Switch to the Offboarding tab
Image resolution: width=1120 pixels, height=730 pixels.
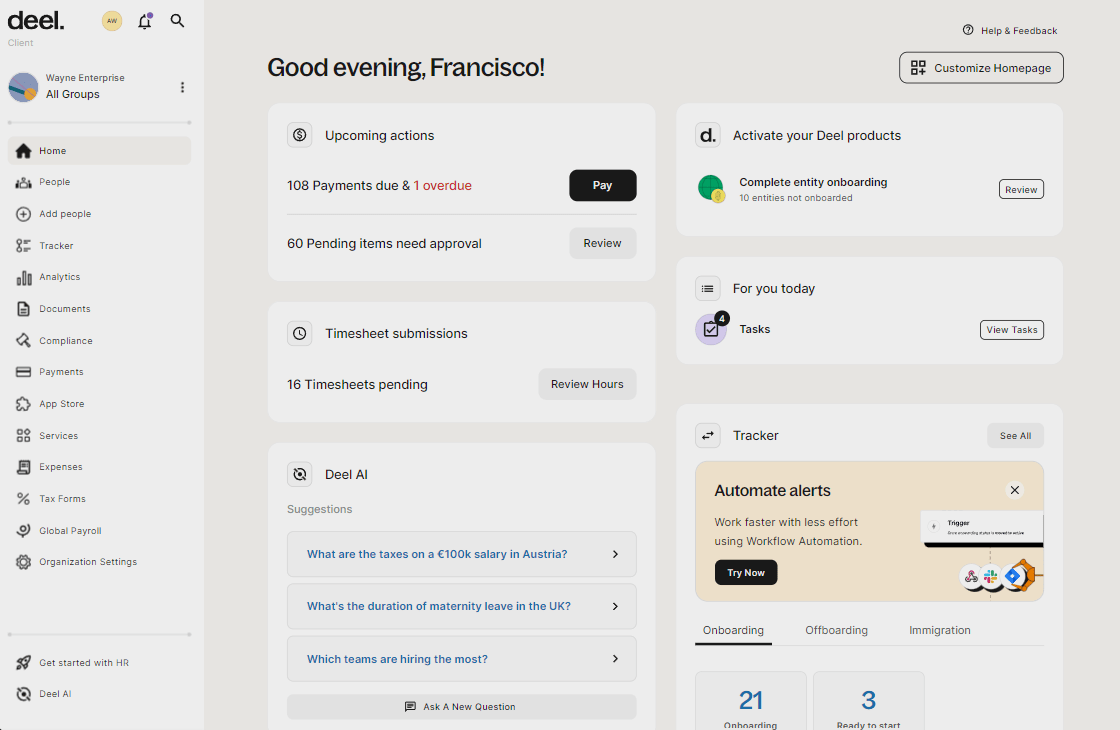pos(836,631)
